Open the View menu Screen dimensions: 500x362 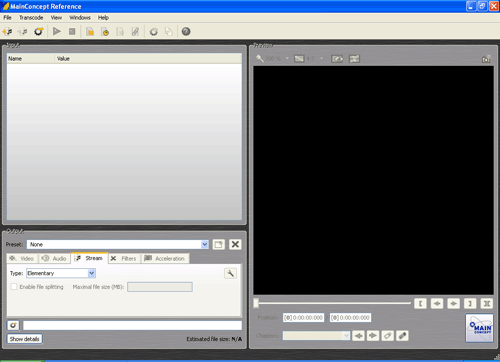pos(56,18)
